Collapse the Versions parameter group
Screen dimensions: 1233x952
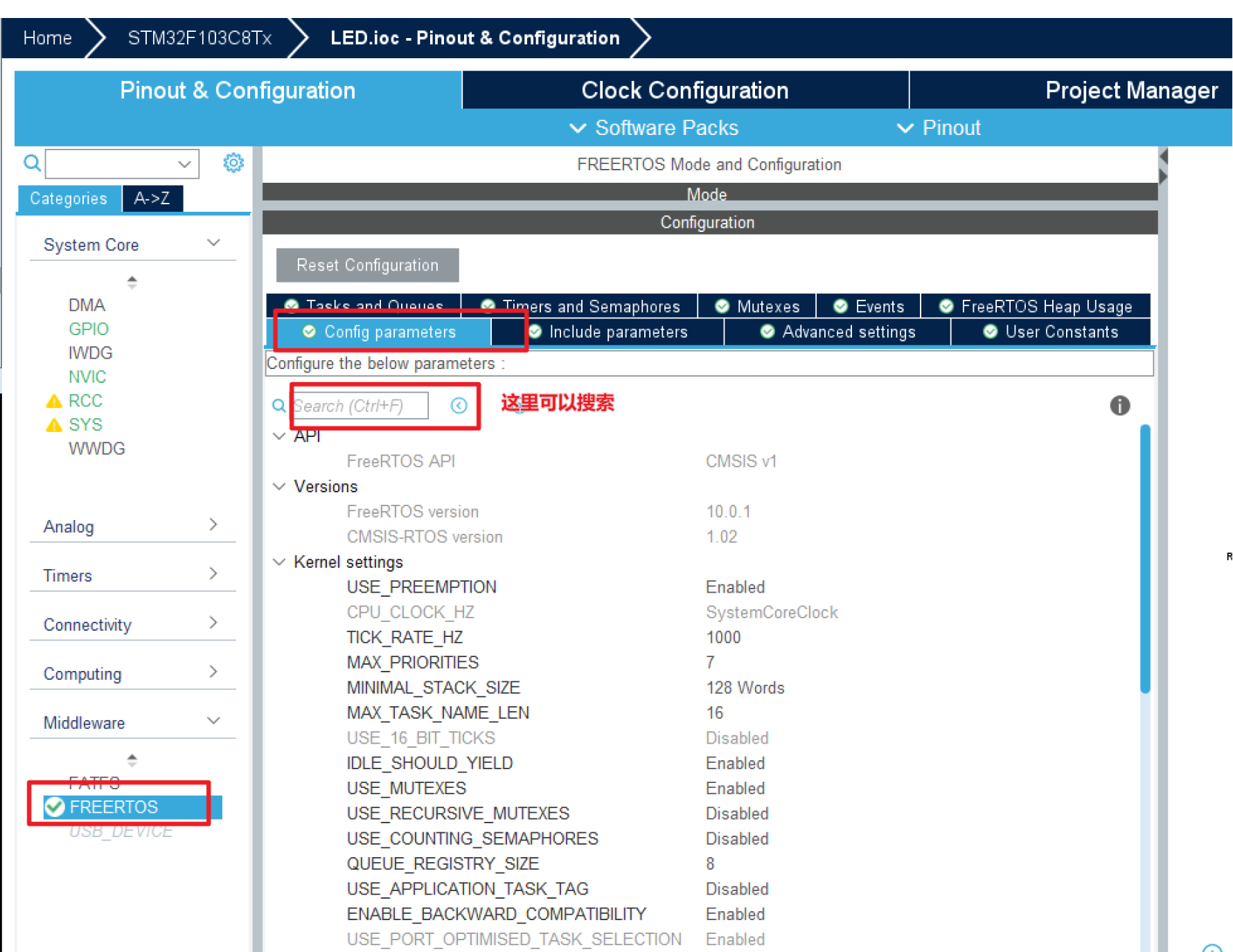pos(279,487)
